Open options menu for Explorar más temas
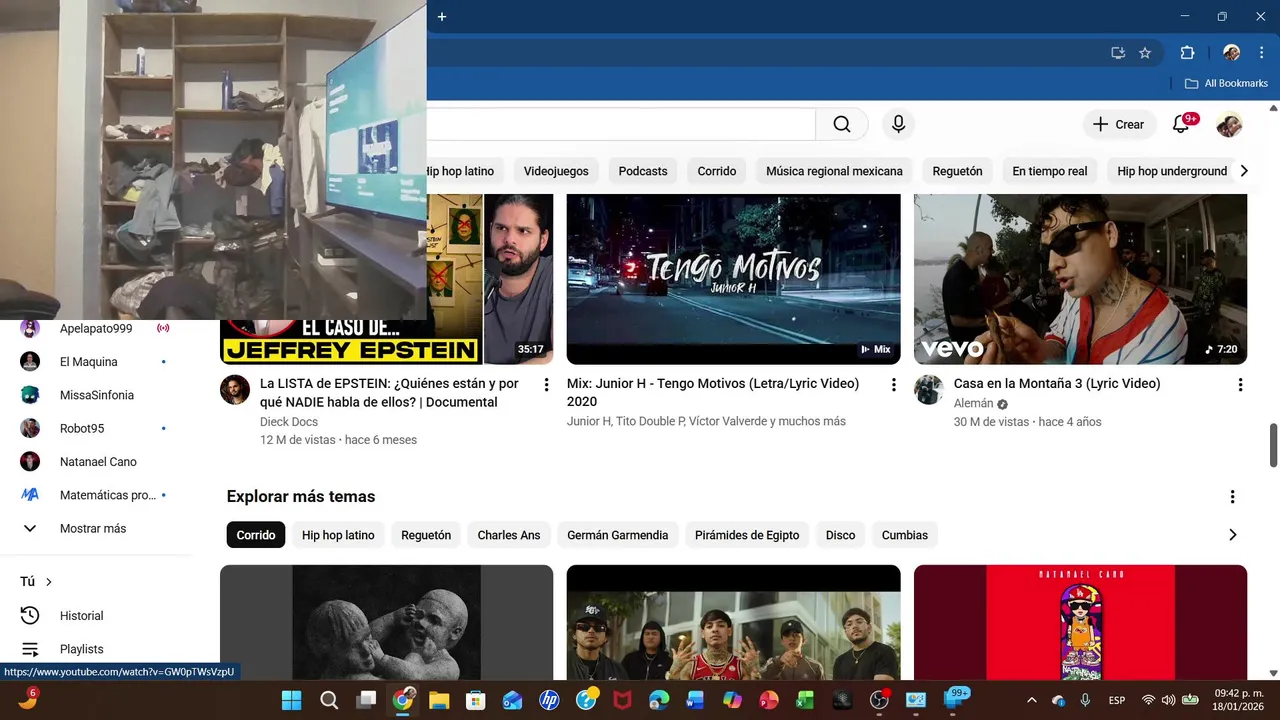The width and height of the screenshot is (1280, 720). (1232, 497)
